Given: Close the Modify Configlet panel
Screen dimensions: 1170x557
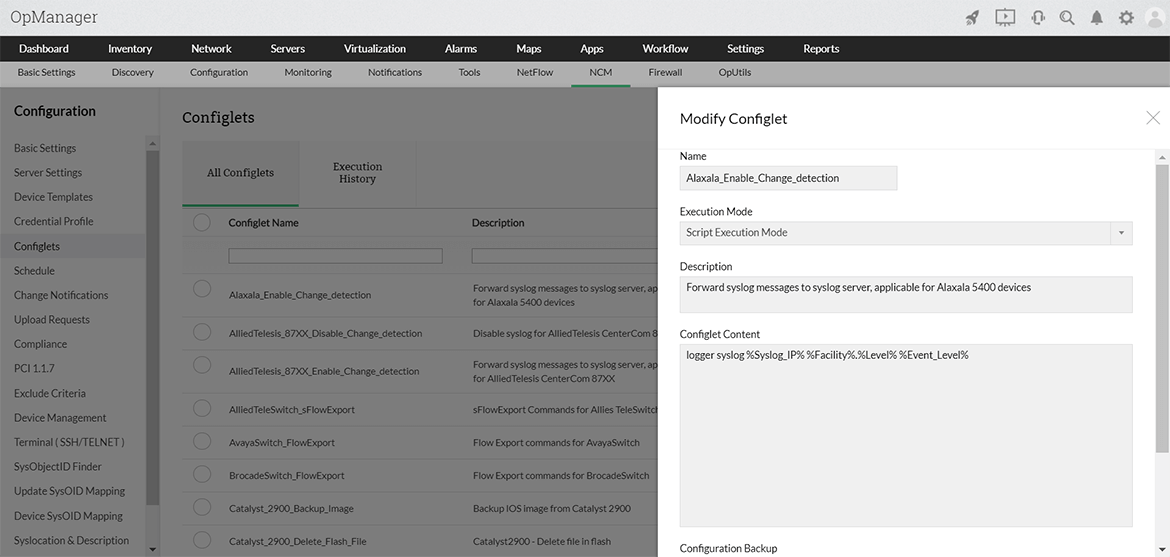Looking at the screenshot, I should point(1153,118).
